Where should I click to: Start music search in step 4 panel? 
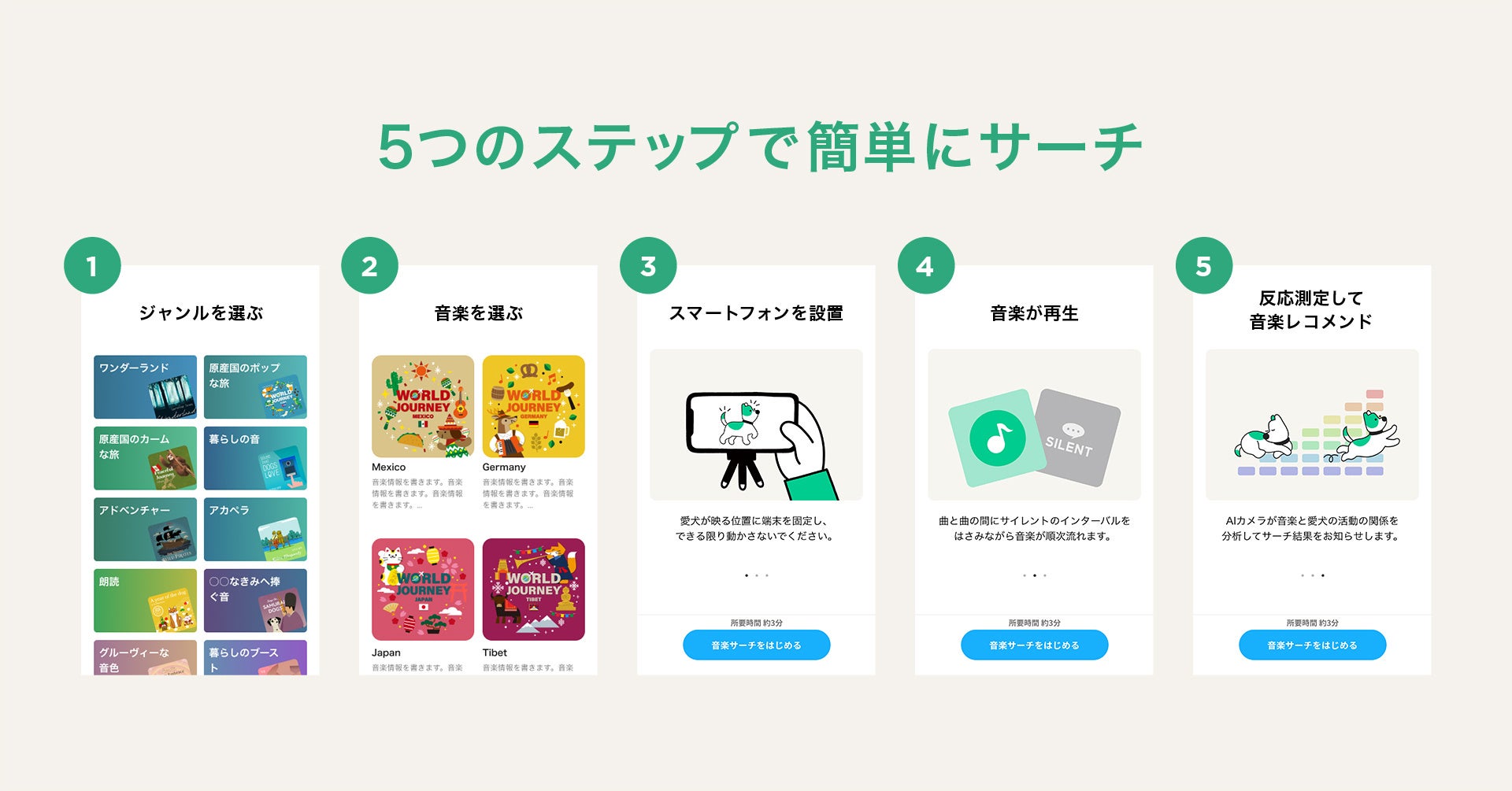(1035, 645)
